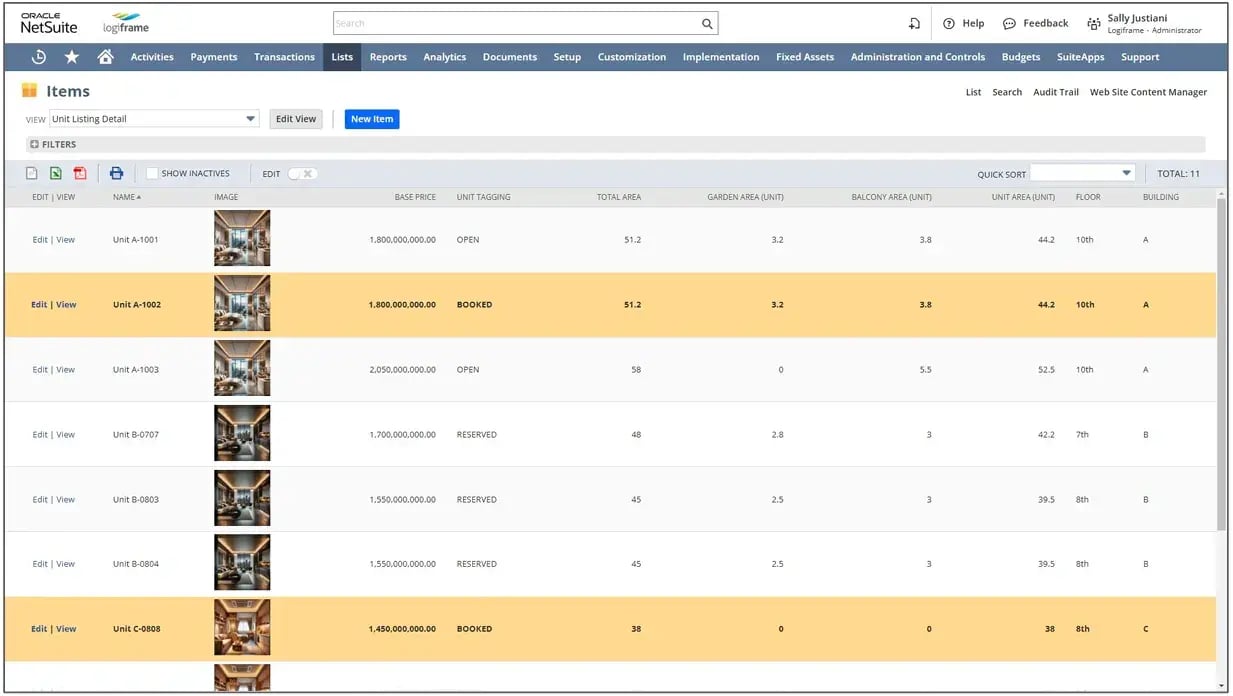
Task: Open the Fixed Assets menu
Action: (805, 57)
